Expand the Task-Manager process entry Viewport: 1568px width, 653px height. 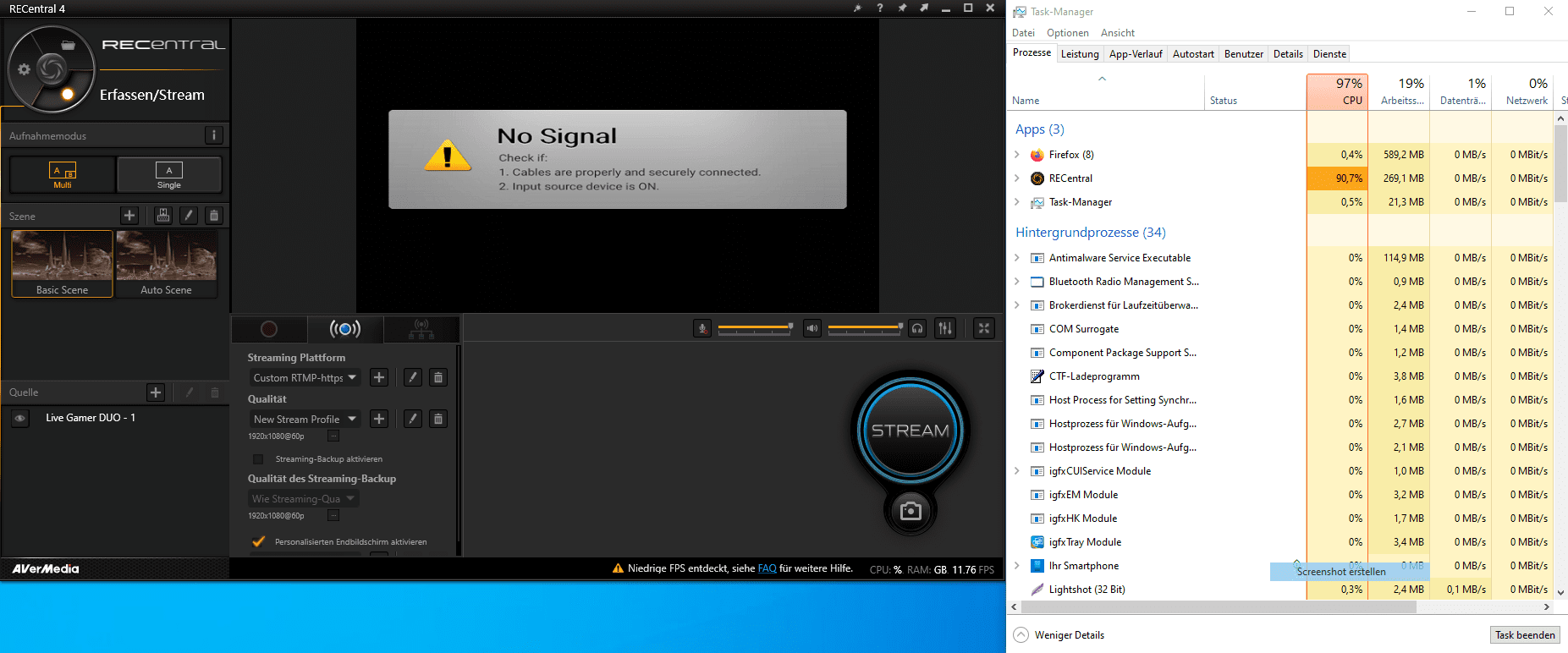[x=1017, y=202]
